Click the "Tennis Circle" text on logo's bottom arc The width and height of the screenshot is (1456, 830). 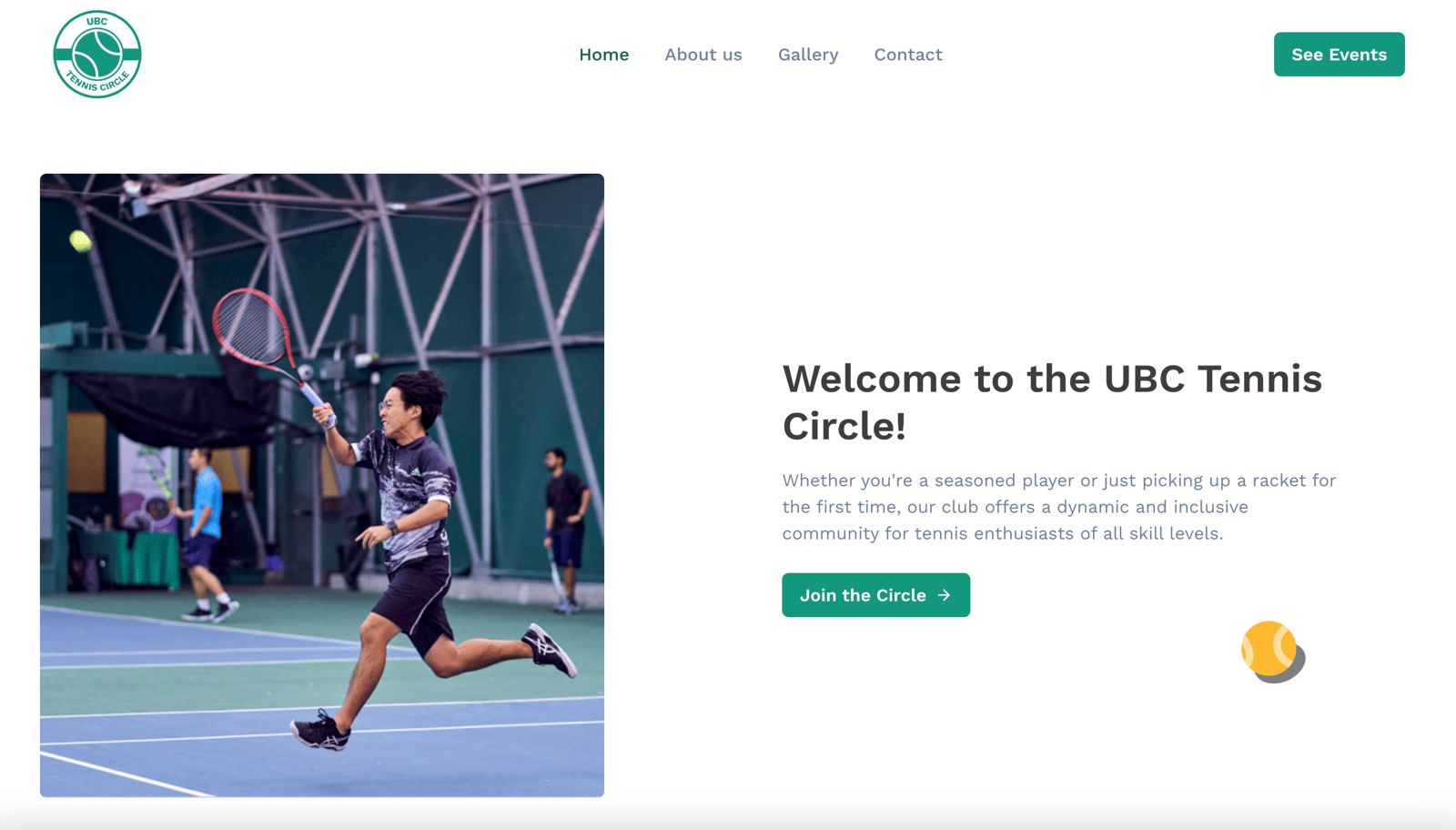[x=98, y=84]
